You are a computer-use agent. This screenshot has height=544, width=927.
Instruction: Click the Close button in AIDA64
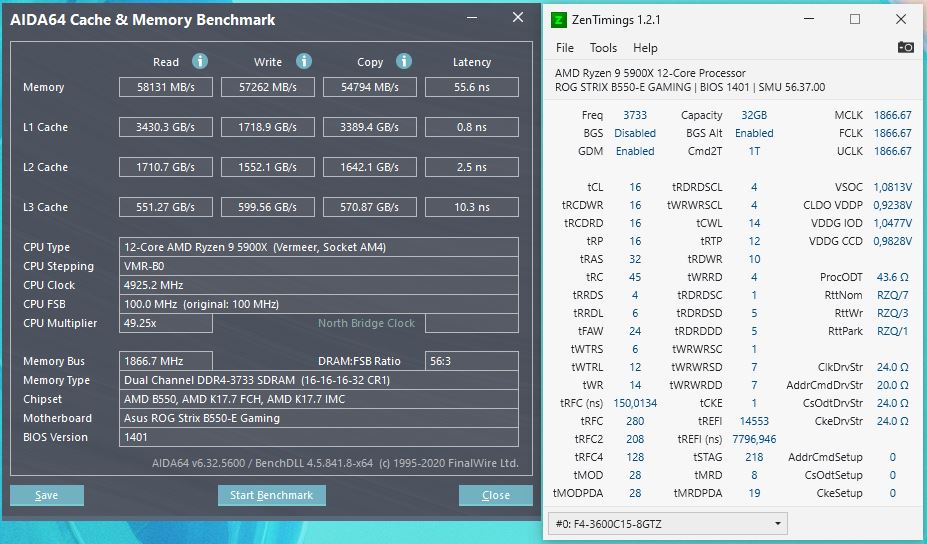point(495,496)
